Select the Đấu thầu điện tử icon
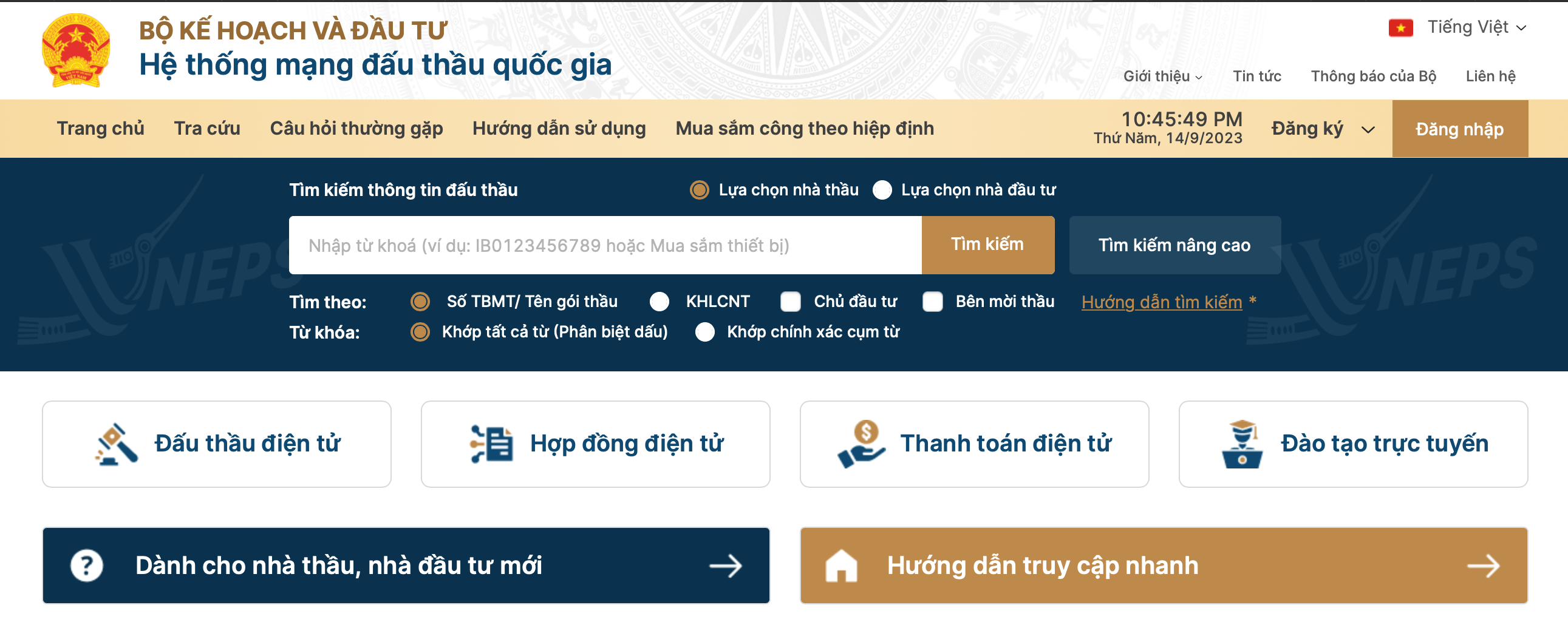 click(115, 444)
